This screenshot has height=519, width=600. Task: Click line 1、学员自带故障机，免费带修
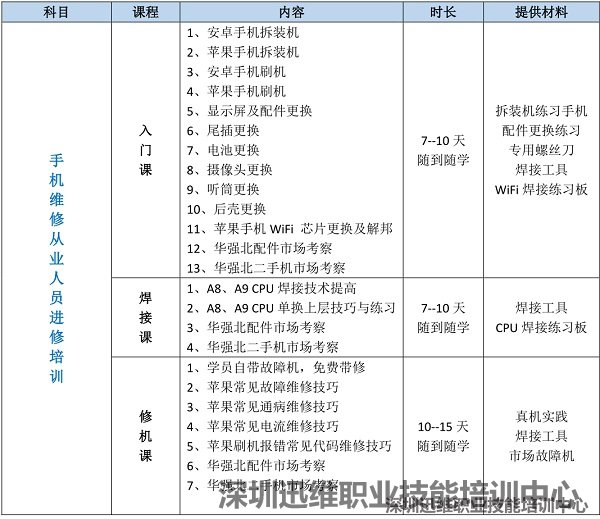click(276, 367)
